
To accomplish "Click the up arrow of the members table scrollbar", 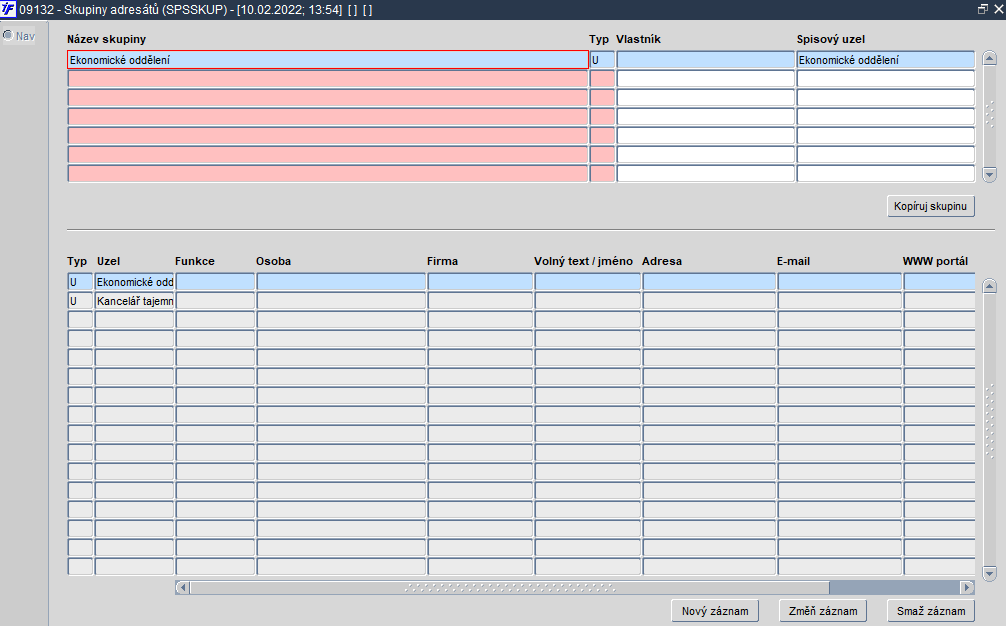I will click(989, 286).
